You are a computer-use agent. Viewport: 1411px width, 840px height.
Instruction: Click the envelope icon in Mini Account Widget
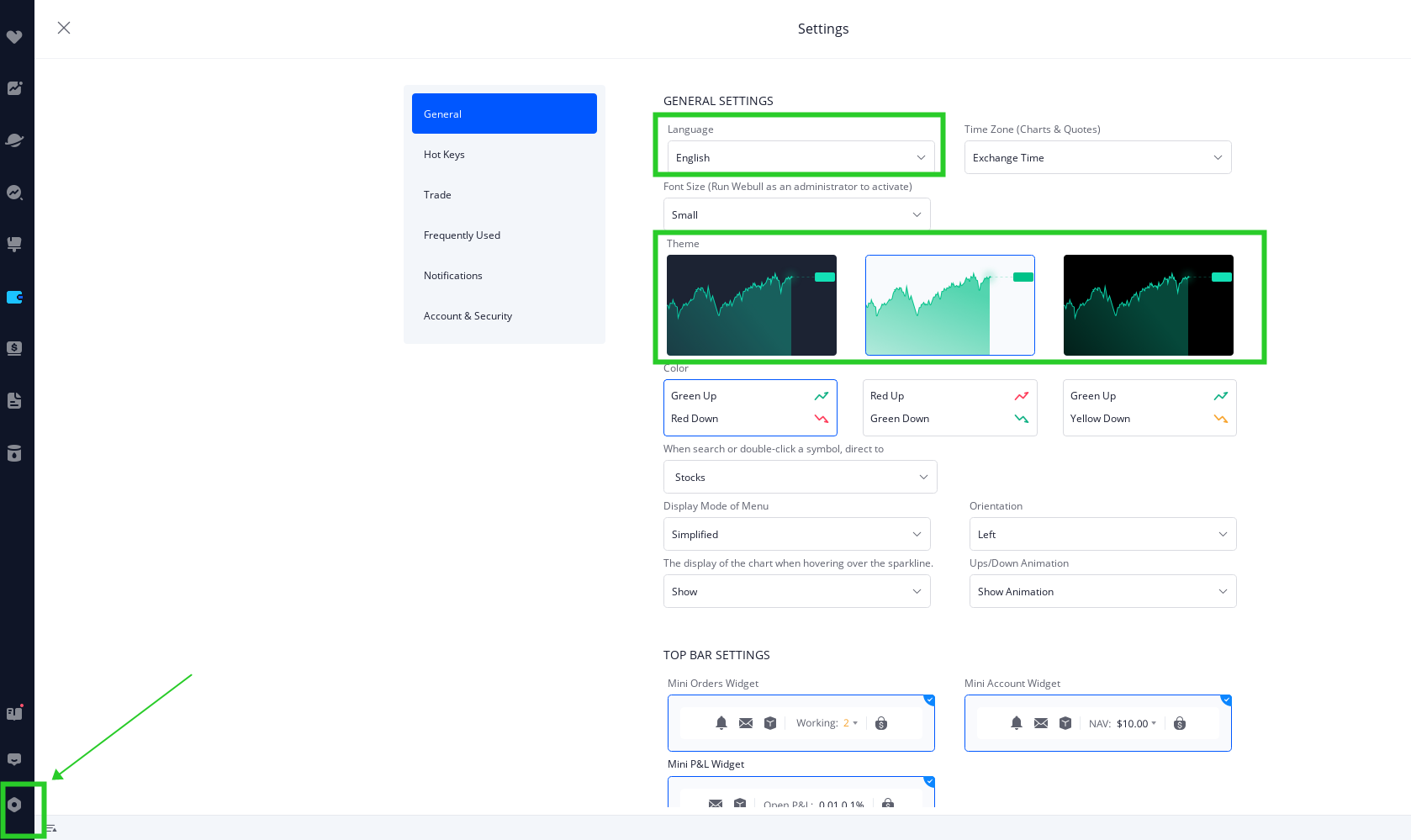pyautogui.click(x=1041, y=723)
